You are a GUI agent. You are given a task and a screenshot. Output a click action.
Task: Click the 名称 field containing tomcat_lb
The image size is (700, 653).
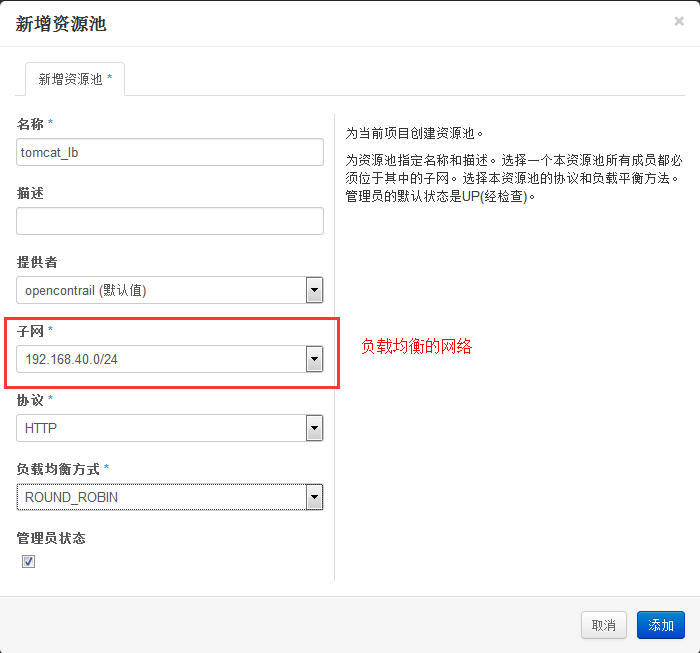click(x=170, y=152)
